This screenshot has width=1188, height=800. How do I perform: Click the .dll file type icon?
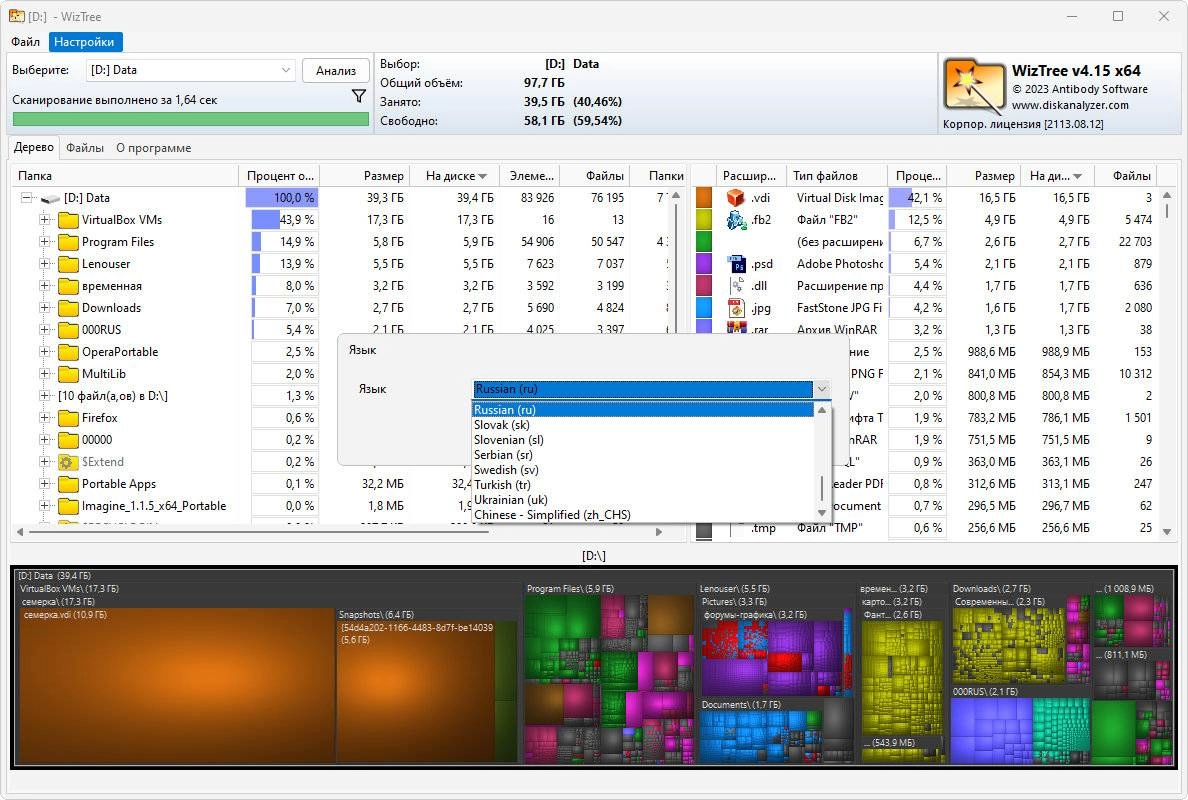[x=736, y=286]
